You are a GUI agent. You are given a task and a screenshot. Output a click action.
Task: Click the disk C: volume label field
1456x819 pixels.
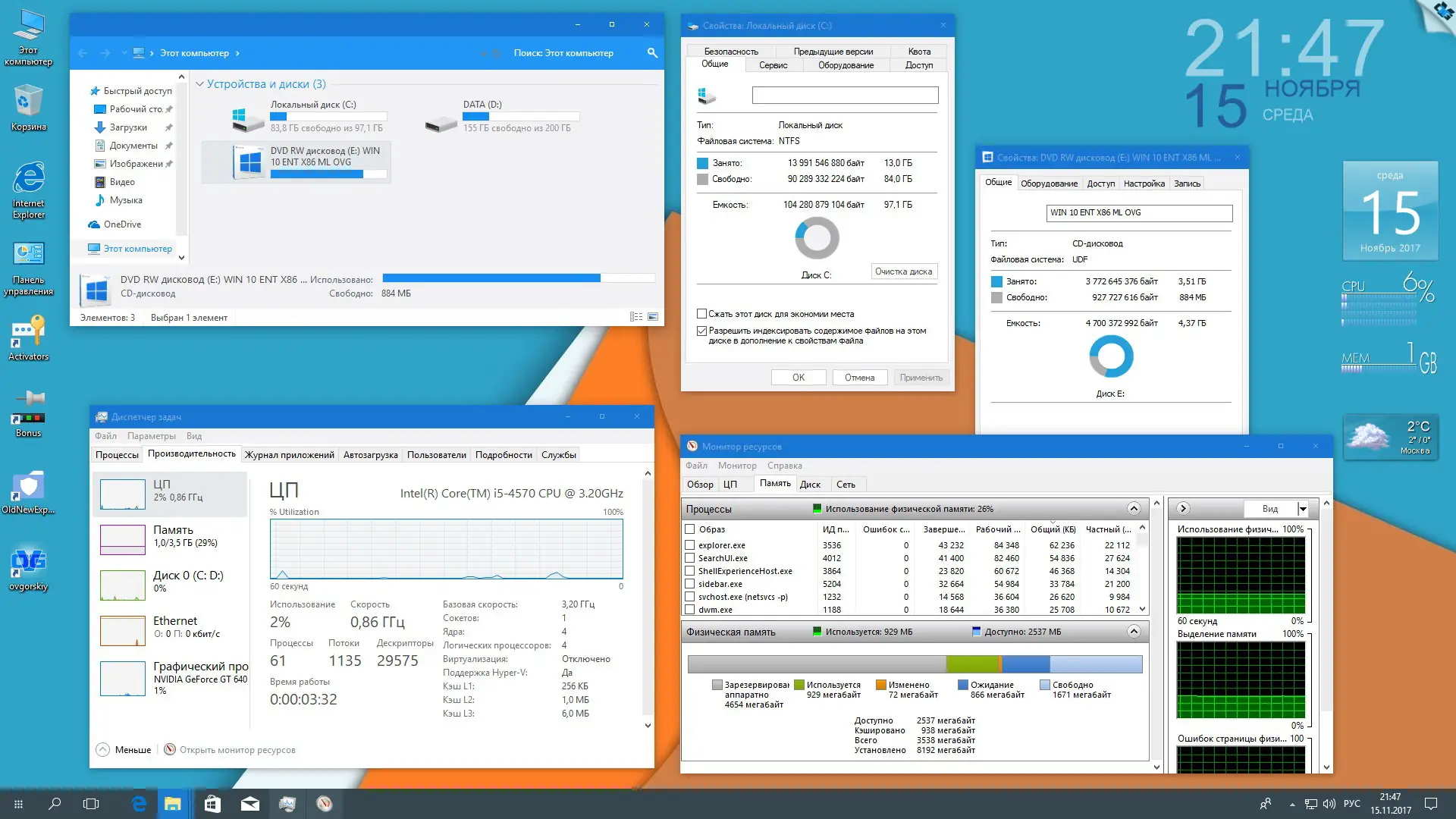(845, 95)
